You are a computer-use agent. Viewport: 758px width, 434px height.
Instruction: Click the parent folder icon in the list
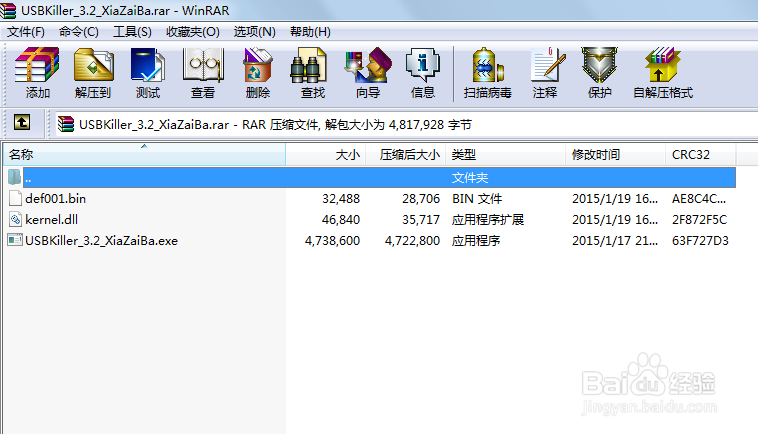point(15,177)
